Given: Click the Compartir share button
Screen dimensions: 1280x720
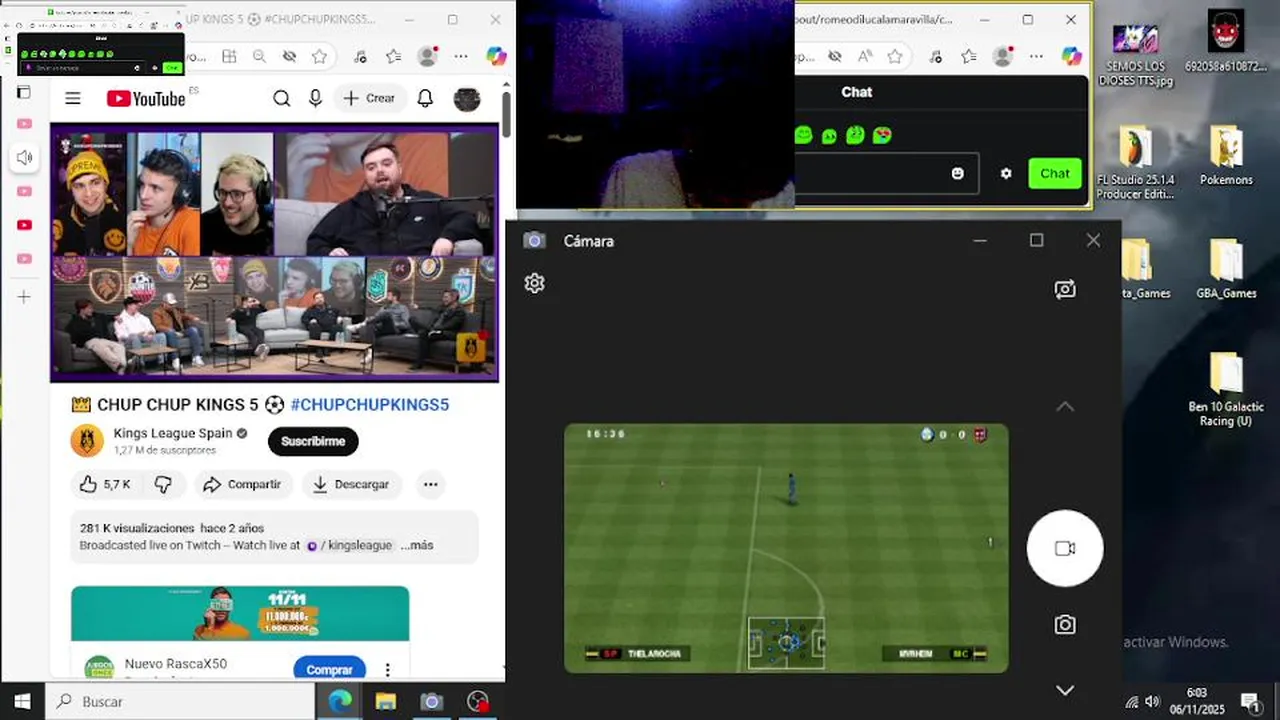Looking at the screenshot, I should tap(242, 484).
